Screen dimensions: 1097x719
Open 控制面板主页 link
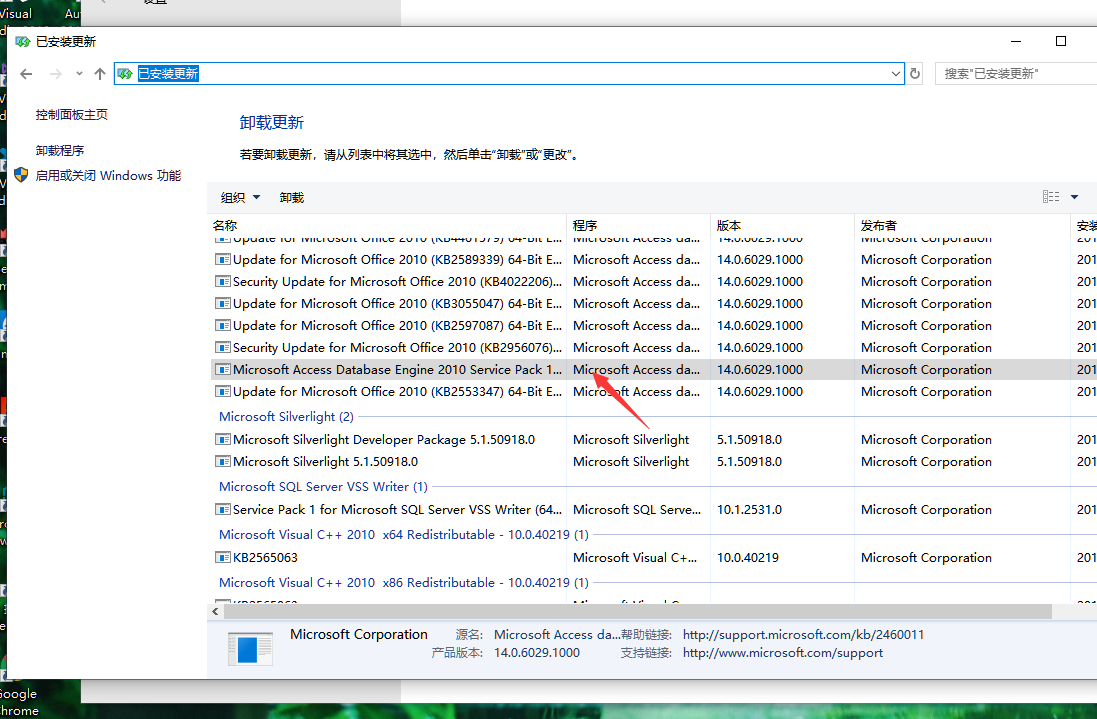[x=72, y=115]
